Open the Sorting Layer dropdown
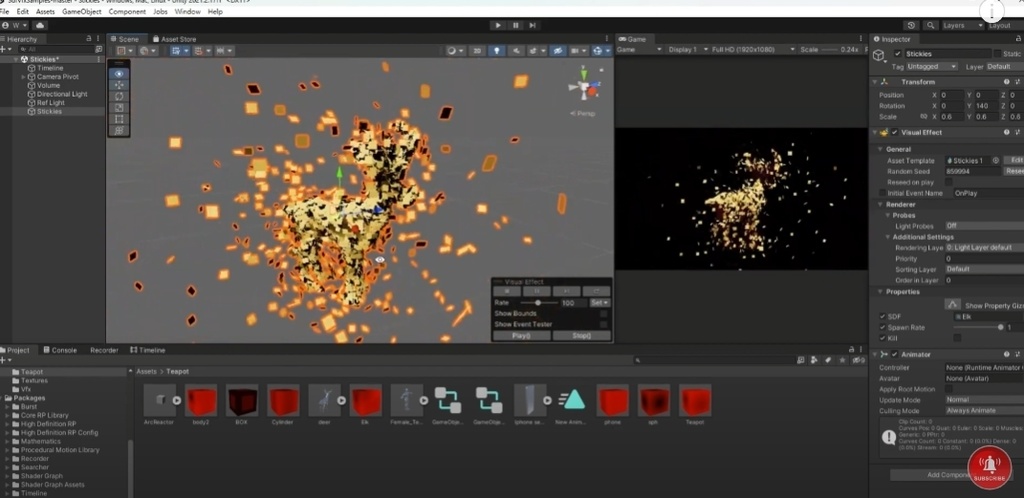Screen dimensions: 1024x498 pyautogui.click(x=984, y=269)
